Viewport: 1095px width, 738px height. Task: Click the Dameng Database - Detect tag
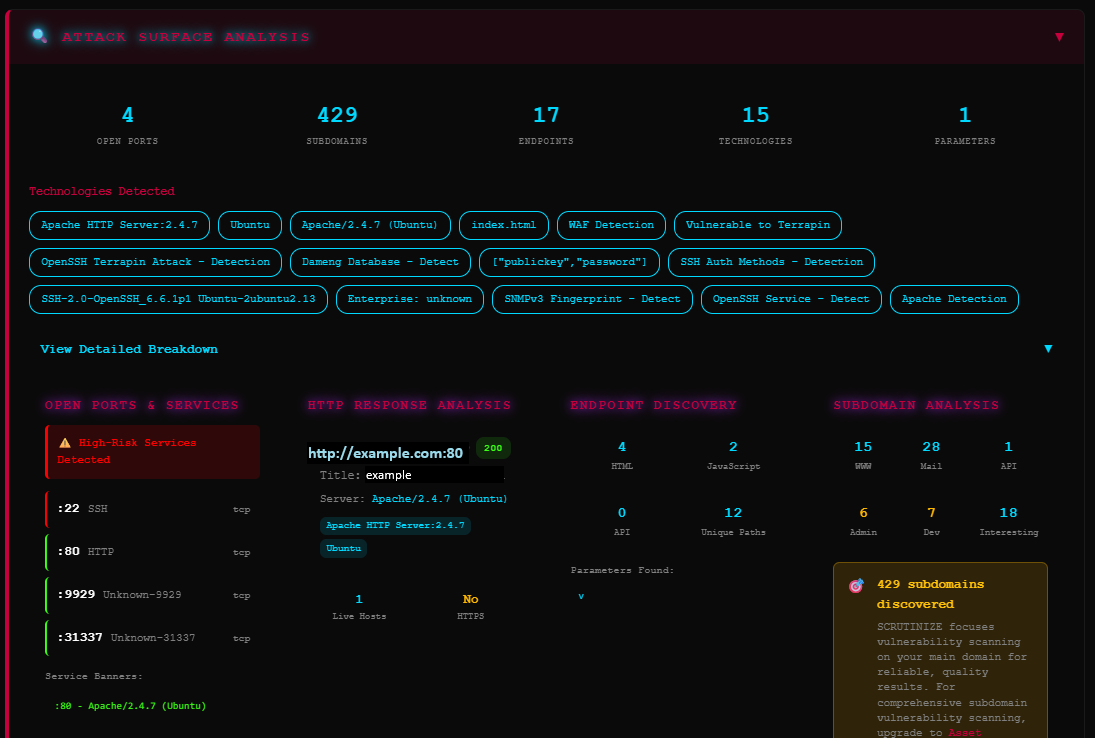coord(380,262)
